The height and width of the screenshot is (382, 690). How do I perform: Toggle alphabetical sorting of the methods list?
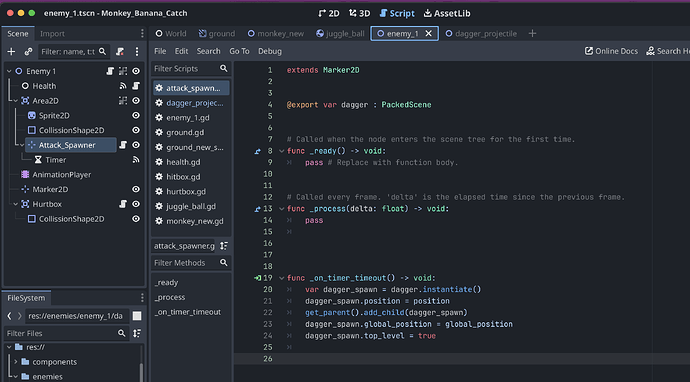(x=224, y=246)
